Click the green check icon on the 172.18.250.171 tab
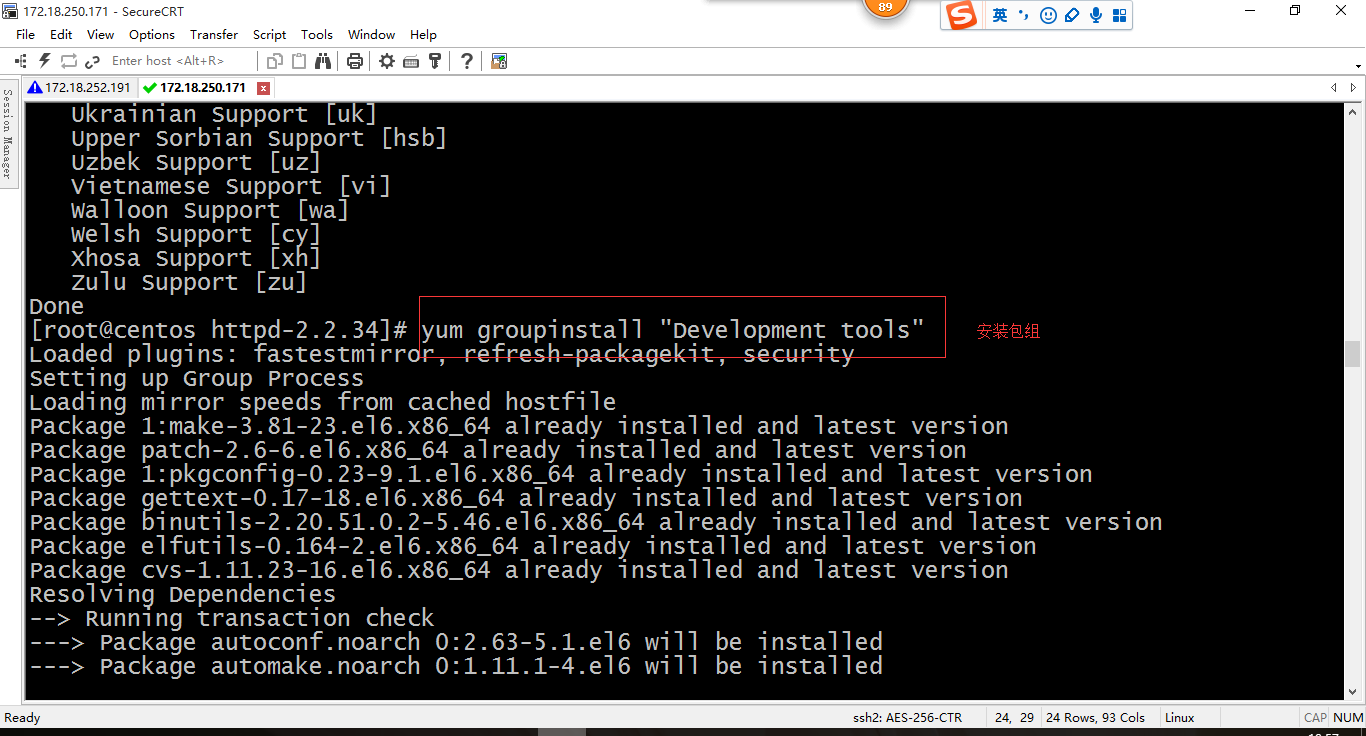This screenshot has height=736, width=1366. coord(150,87)
